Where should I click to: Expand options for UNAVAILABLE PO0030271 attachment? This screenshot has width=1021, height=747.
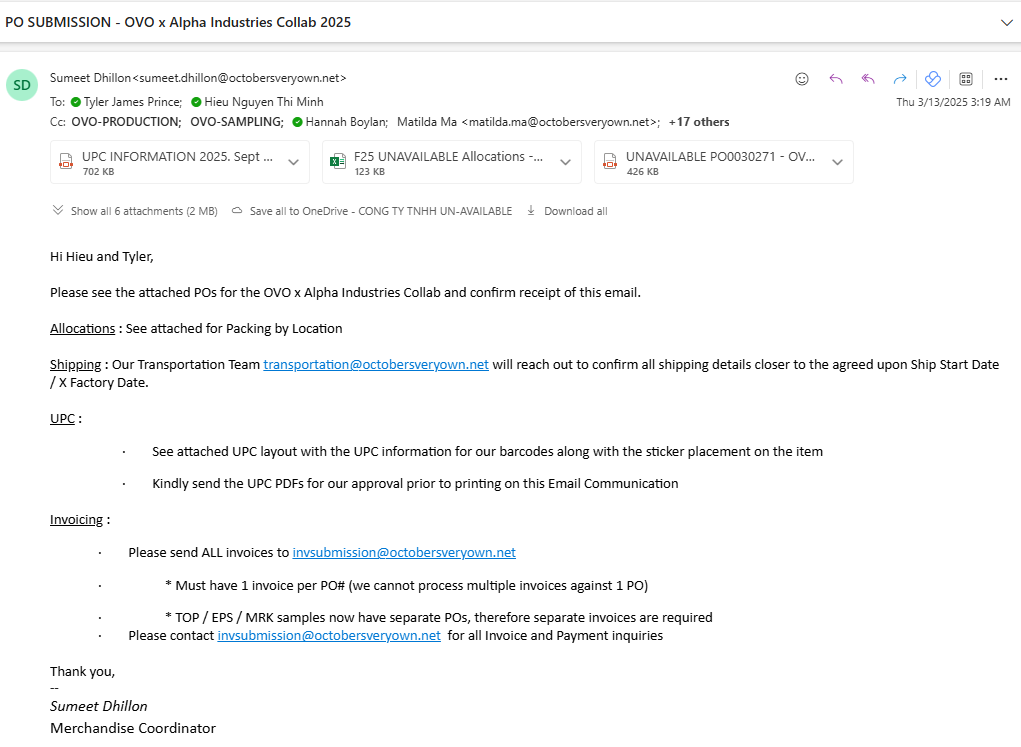[x=837, y=162]
